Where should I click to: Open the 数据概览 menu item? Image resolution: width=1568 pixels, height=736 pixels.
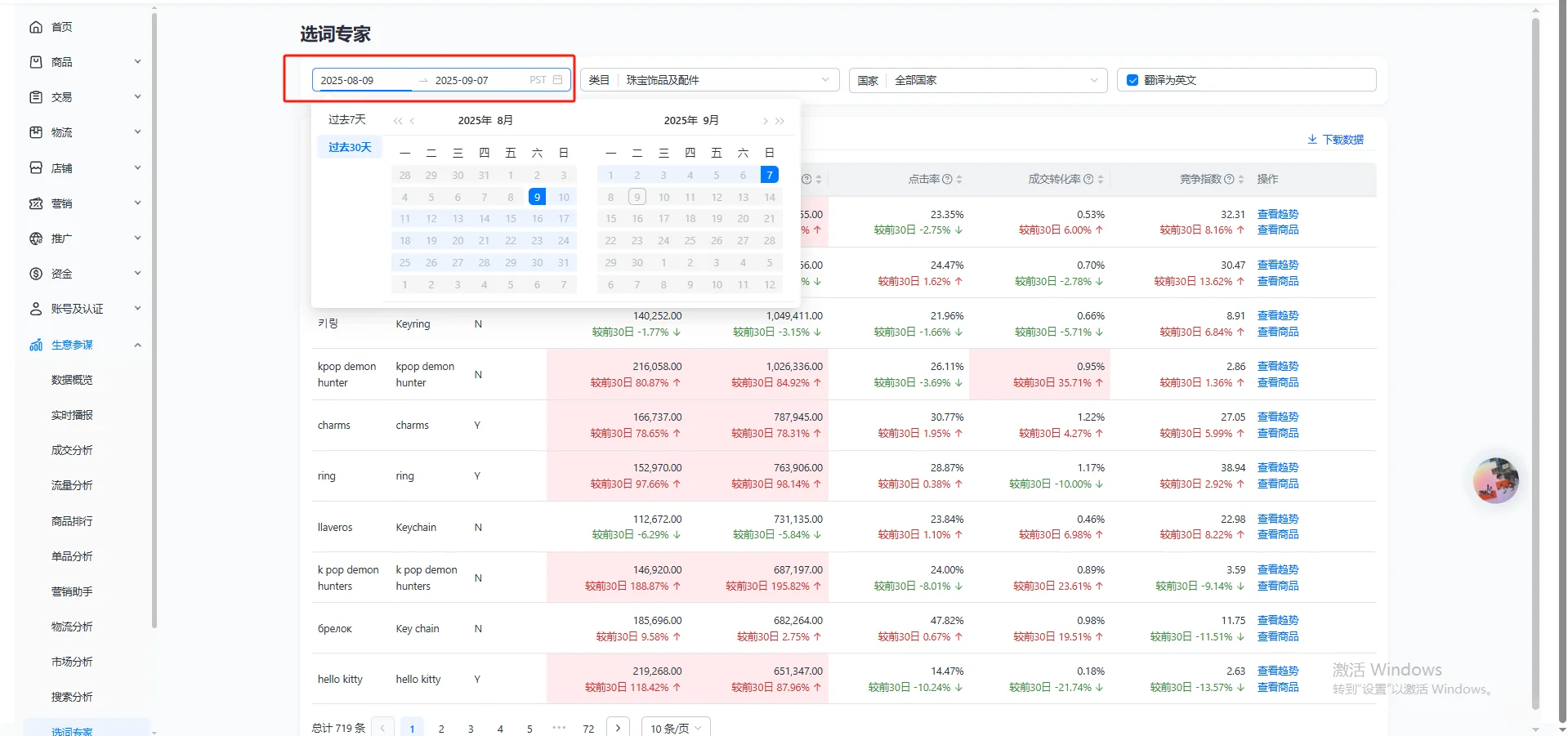(x=72, y=379)
